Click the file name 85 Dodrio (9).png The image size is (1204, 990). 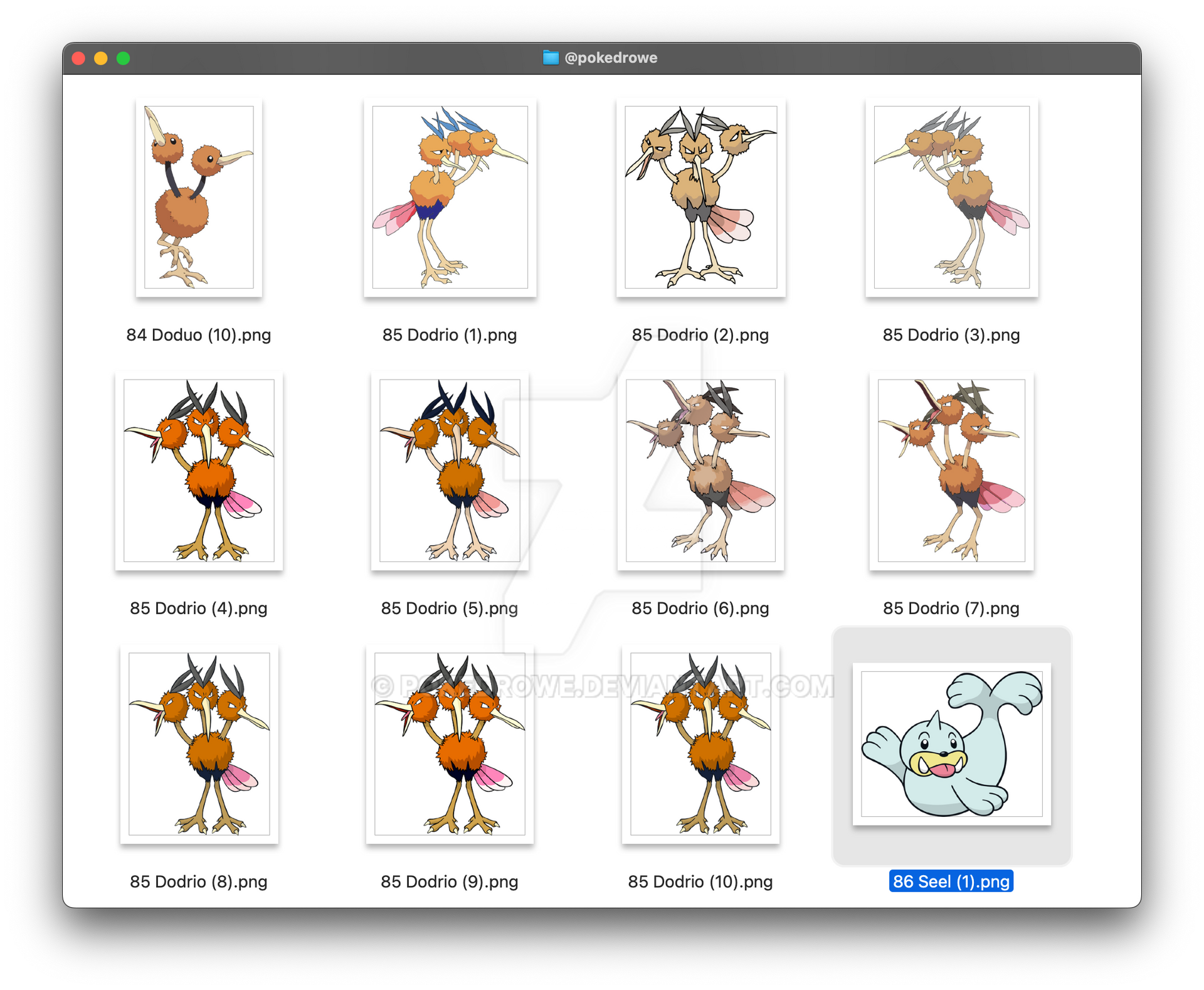tap(450, 881)
